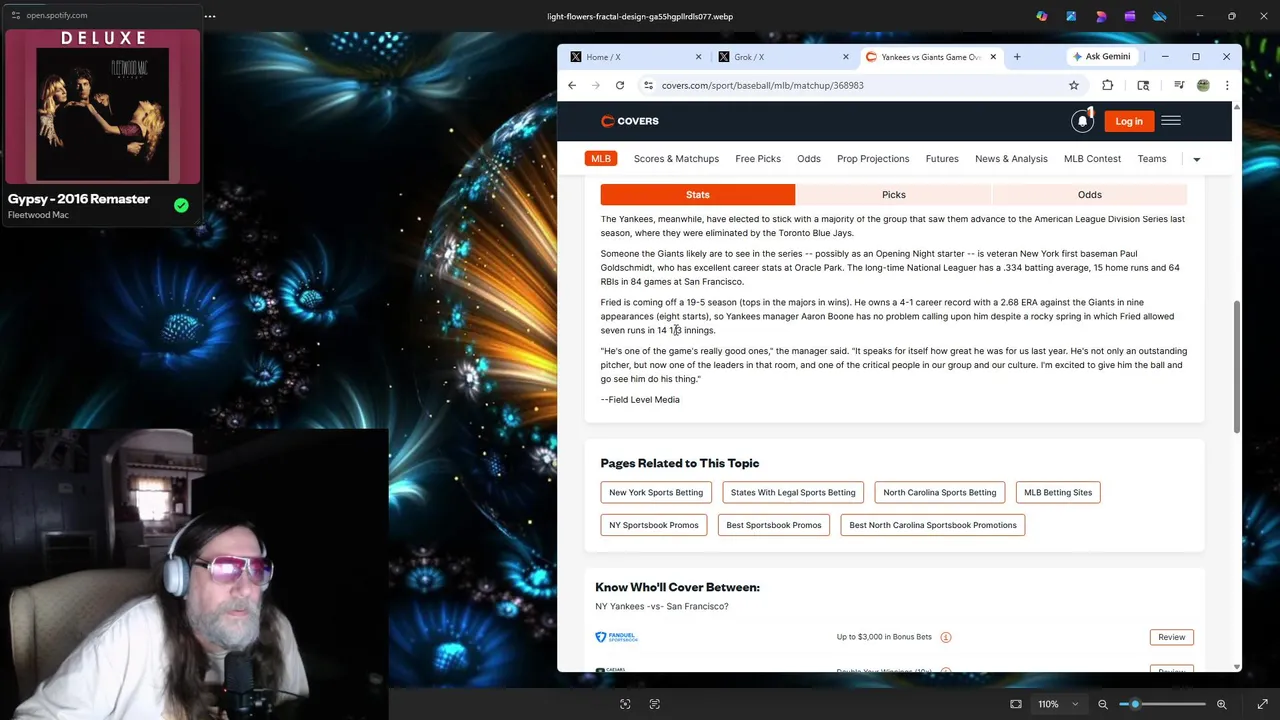Image resolution: width=1280 pixels, height=720 pixels.
Task: Open Prop Projections
Action: [x=873, y=159]
